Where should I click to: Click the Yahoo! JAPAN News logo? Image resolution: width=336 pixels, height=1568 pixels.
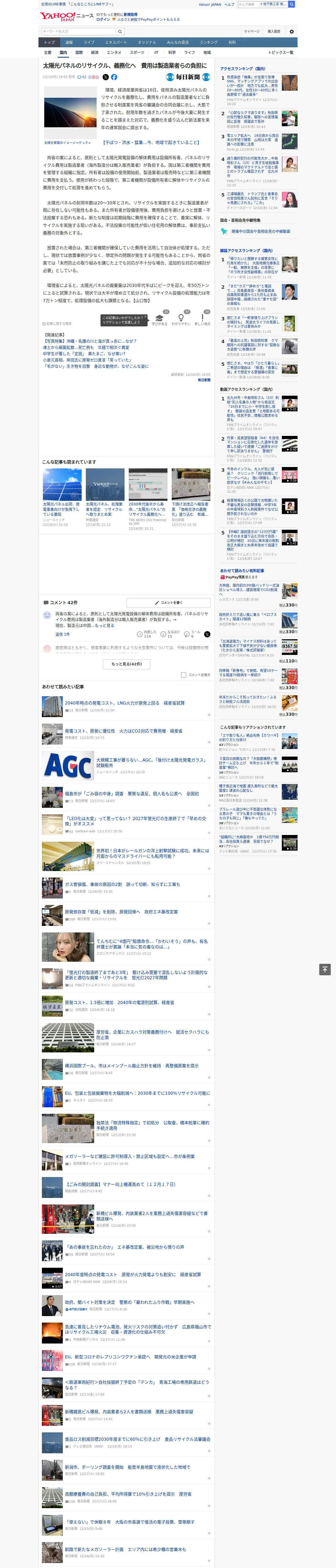pyautogui.click(x=66, y=16)
